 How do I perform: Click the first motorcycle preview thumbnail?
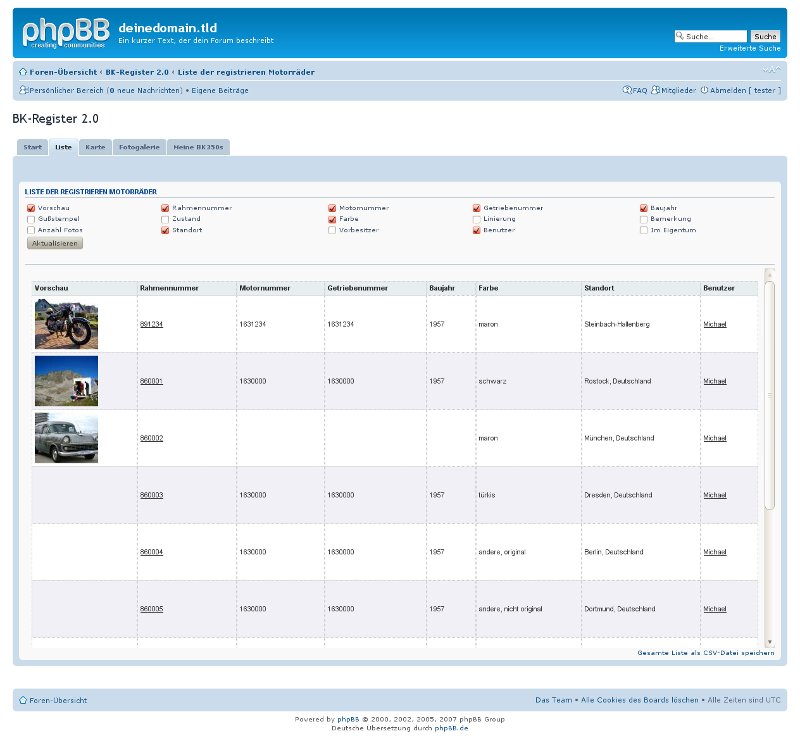pyautogui.click(x=66, y=324)
